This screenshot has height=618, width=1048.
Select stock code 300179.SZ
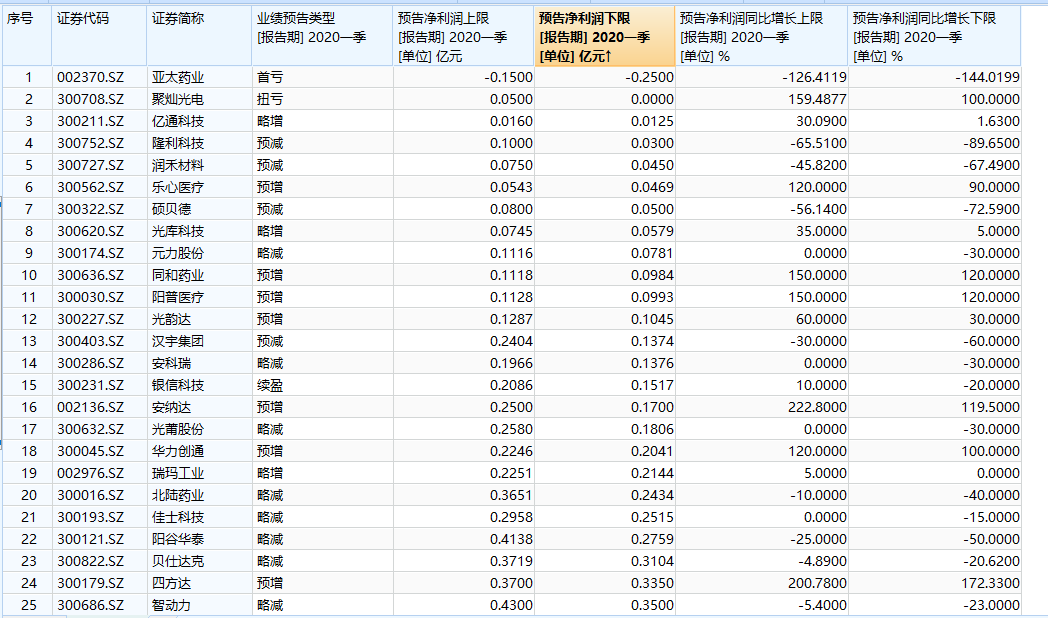tap(90, 584)
